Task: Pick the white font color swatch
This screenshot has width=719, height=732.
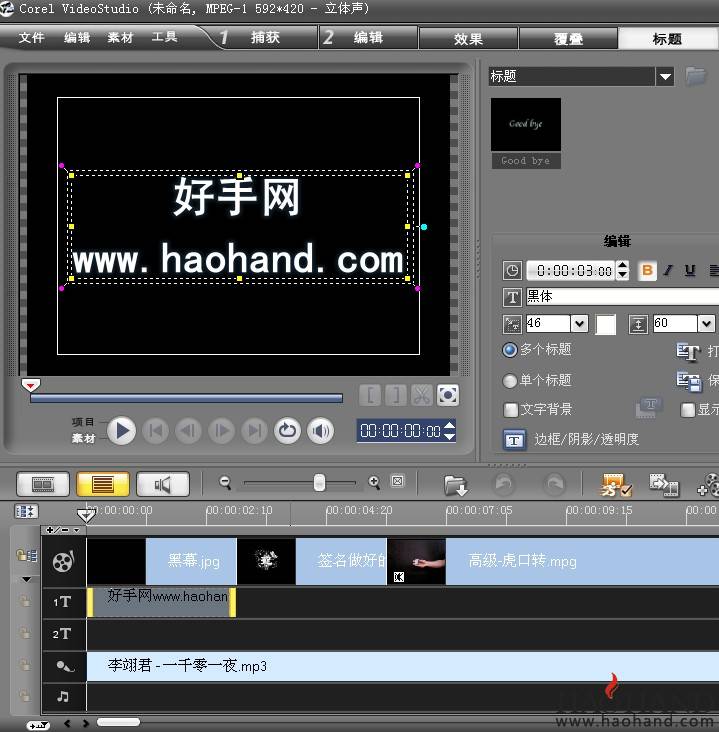Action: pyautogui.click(x=606, y=324)
